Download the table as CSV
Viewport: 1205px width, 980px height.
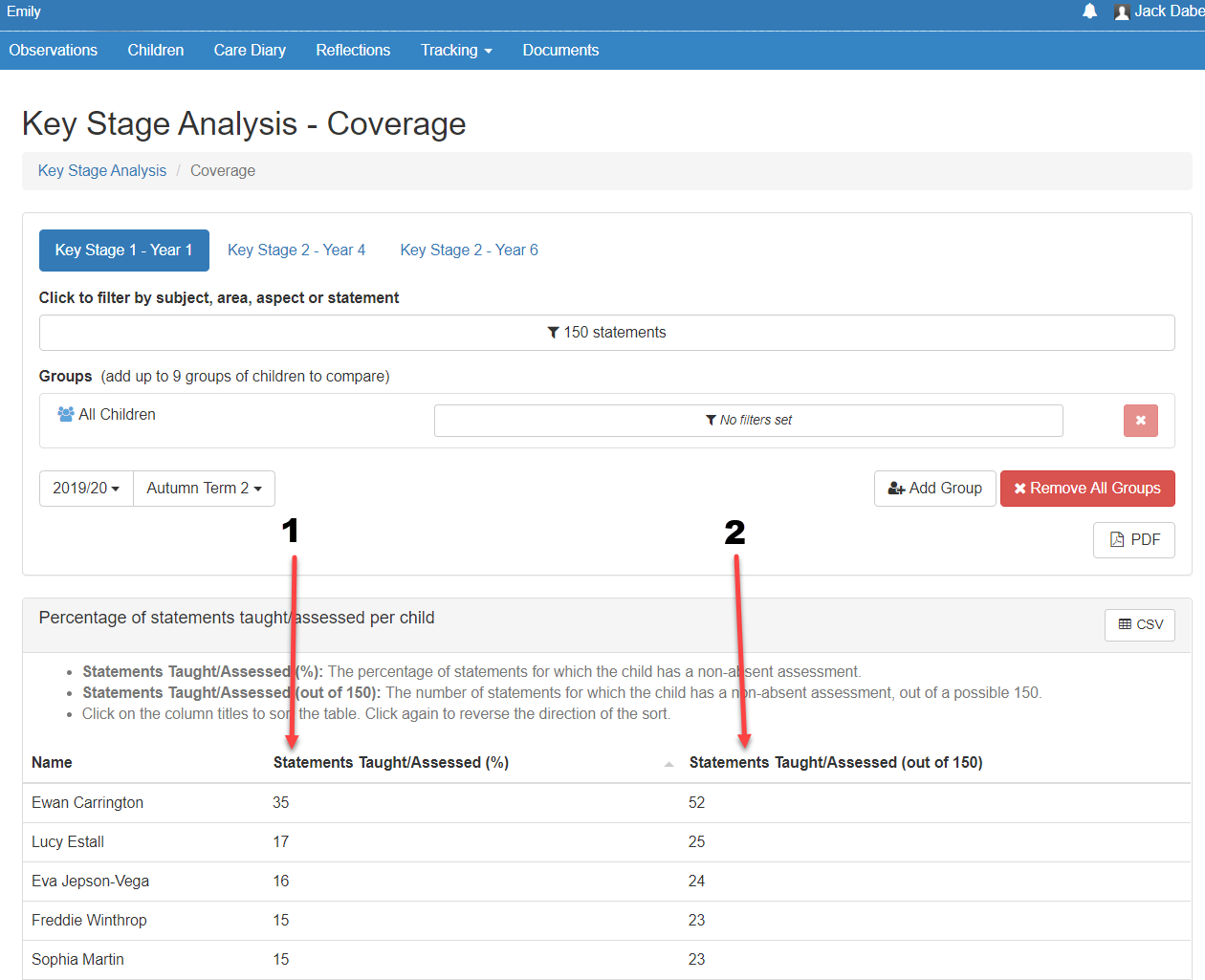click(1140, 625)
